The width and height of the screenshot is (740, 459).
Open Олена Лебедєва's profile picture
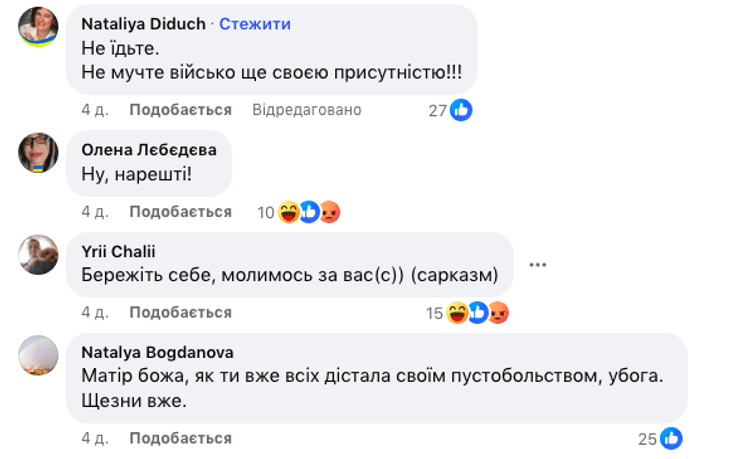(39, 152)
